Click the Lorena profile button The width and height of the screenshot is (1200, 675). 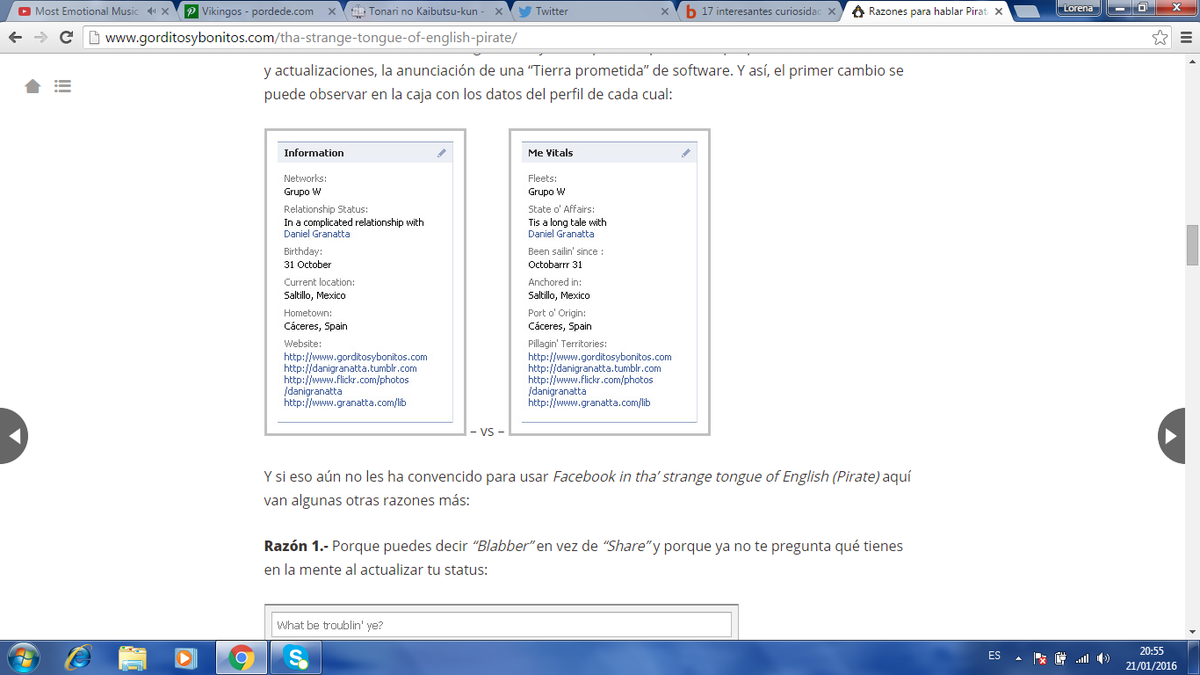pos(1078,8)
